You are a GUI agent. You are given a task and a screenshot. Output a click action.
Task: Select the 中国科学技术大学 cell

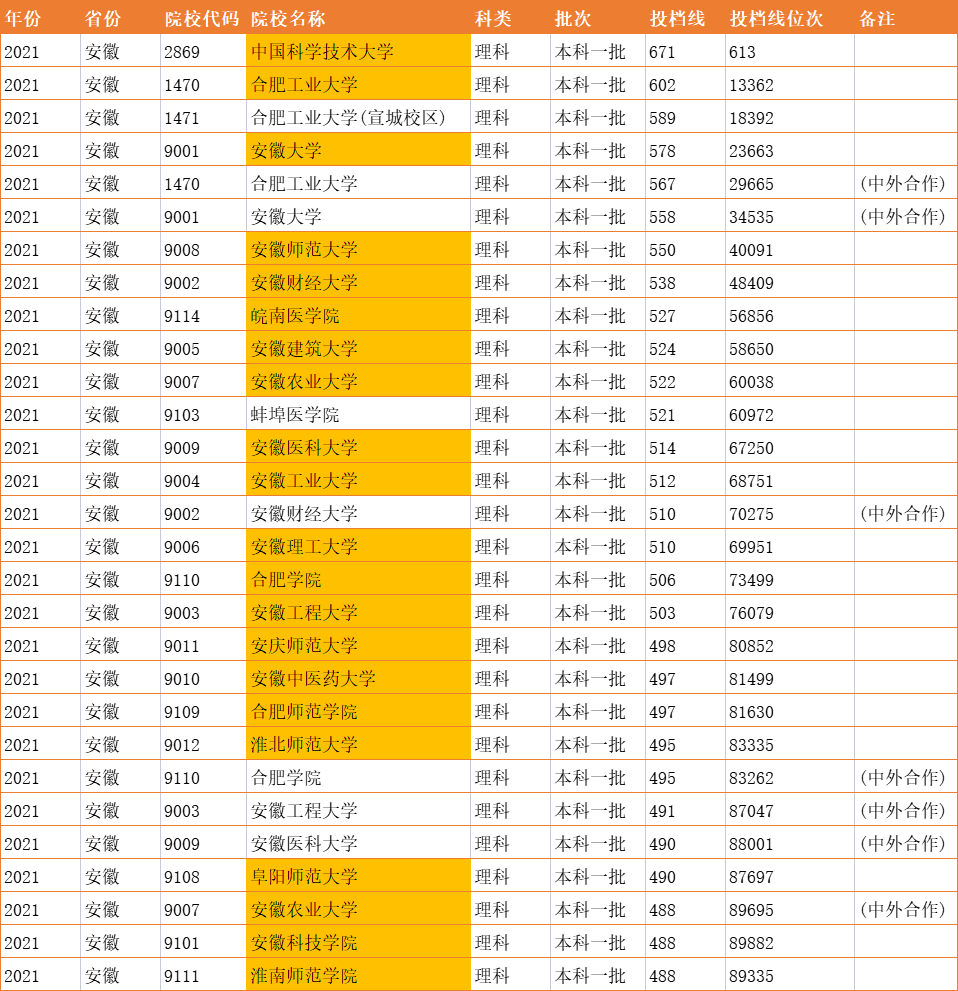pyautogui.click(x=320, y=52)
